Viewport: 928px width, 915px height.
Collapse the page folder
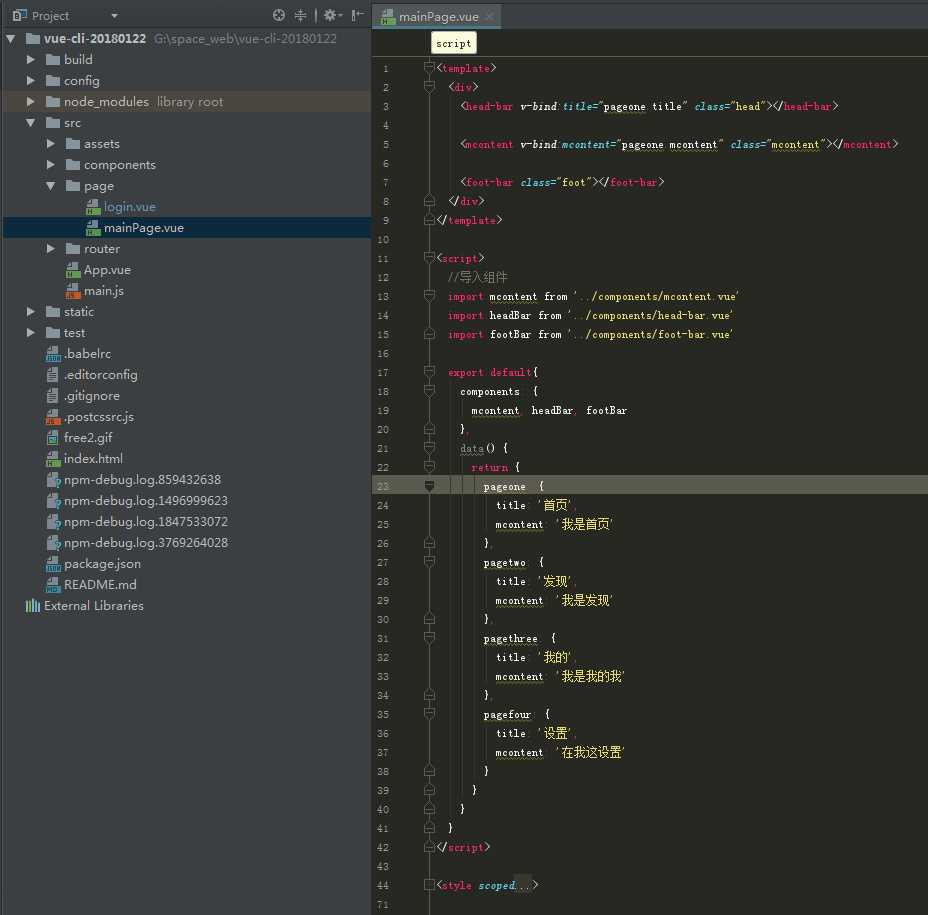(x=50, y=186)
